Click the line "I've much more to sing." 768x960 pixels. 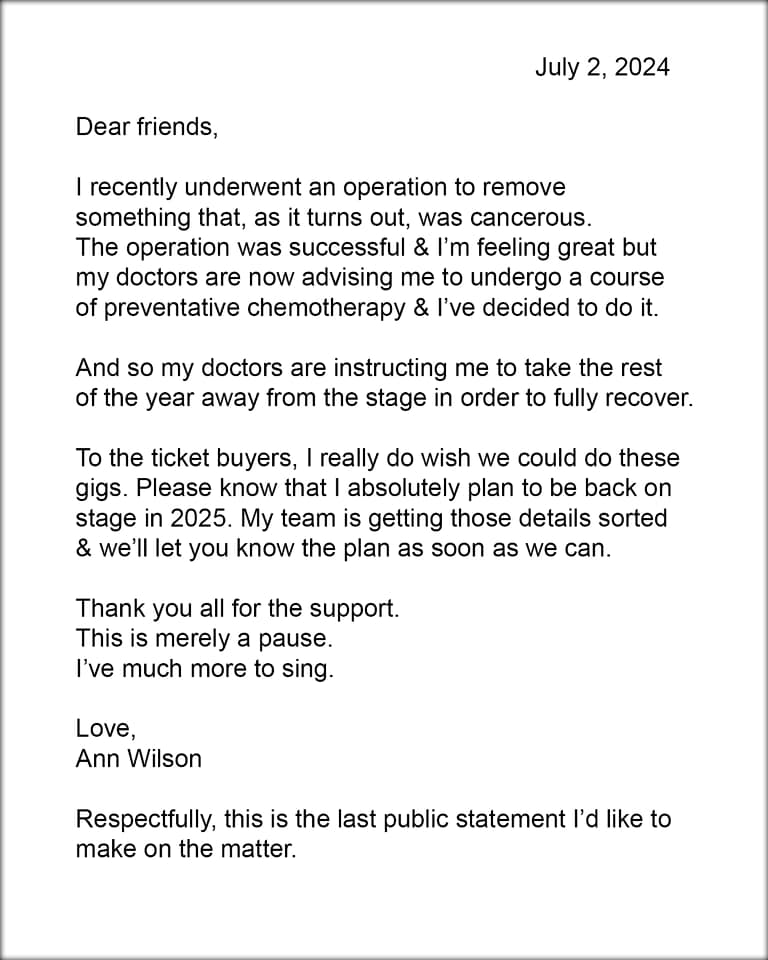(205, 669)
